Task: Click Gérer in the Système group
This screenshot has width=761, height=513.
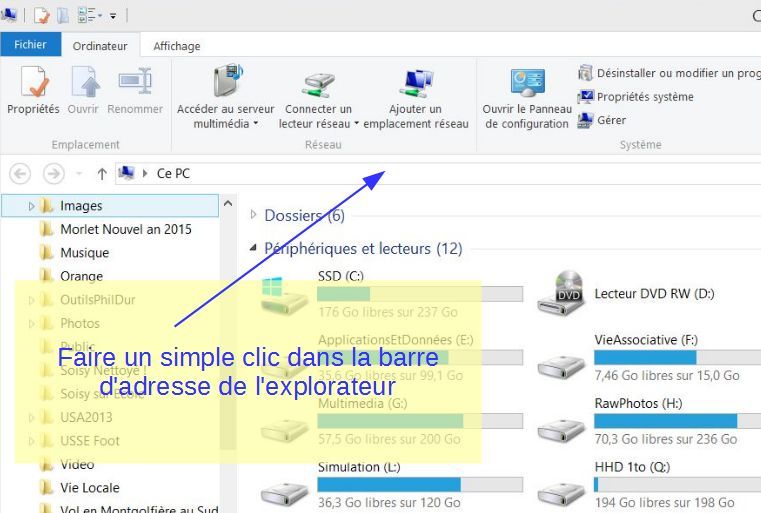Action: [x=602, y=120]
